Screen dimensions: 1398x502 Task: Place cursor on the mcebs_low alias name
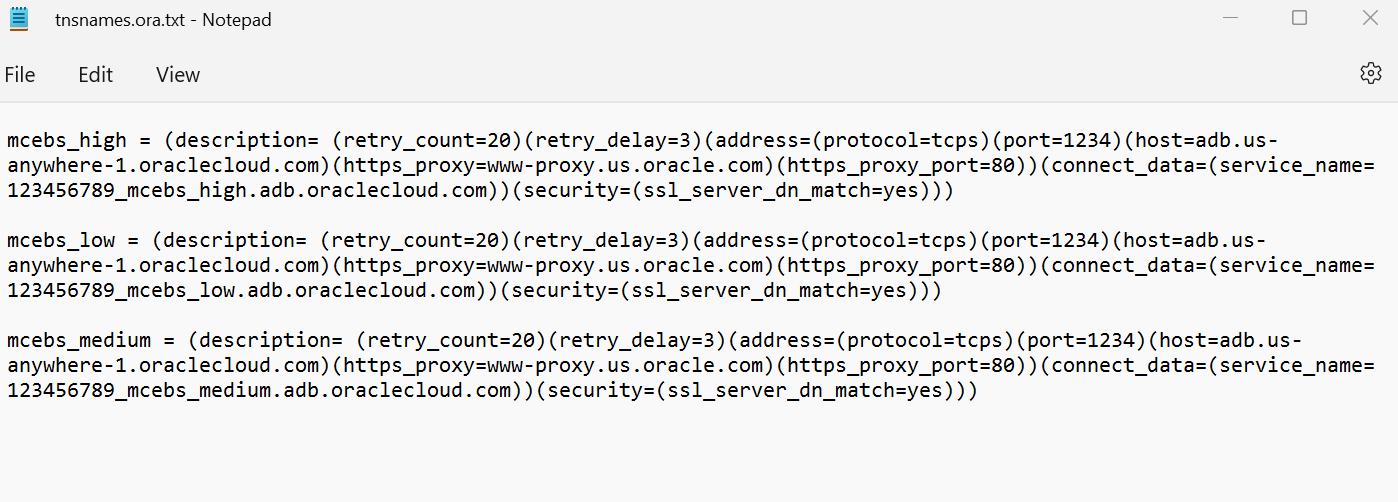click(x=60, y=240)
